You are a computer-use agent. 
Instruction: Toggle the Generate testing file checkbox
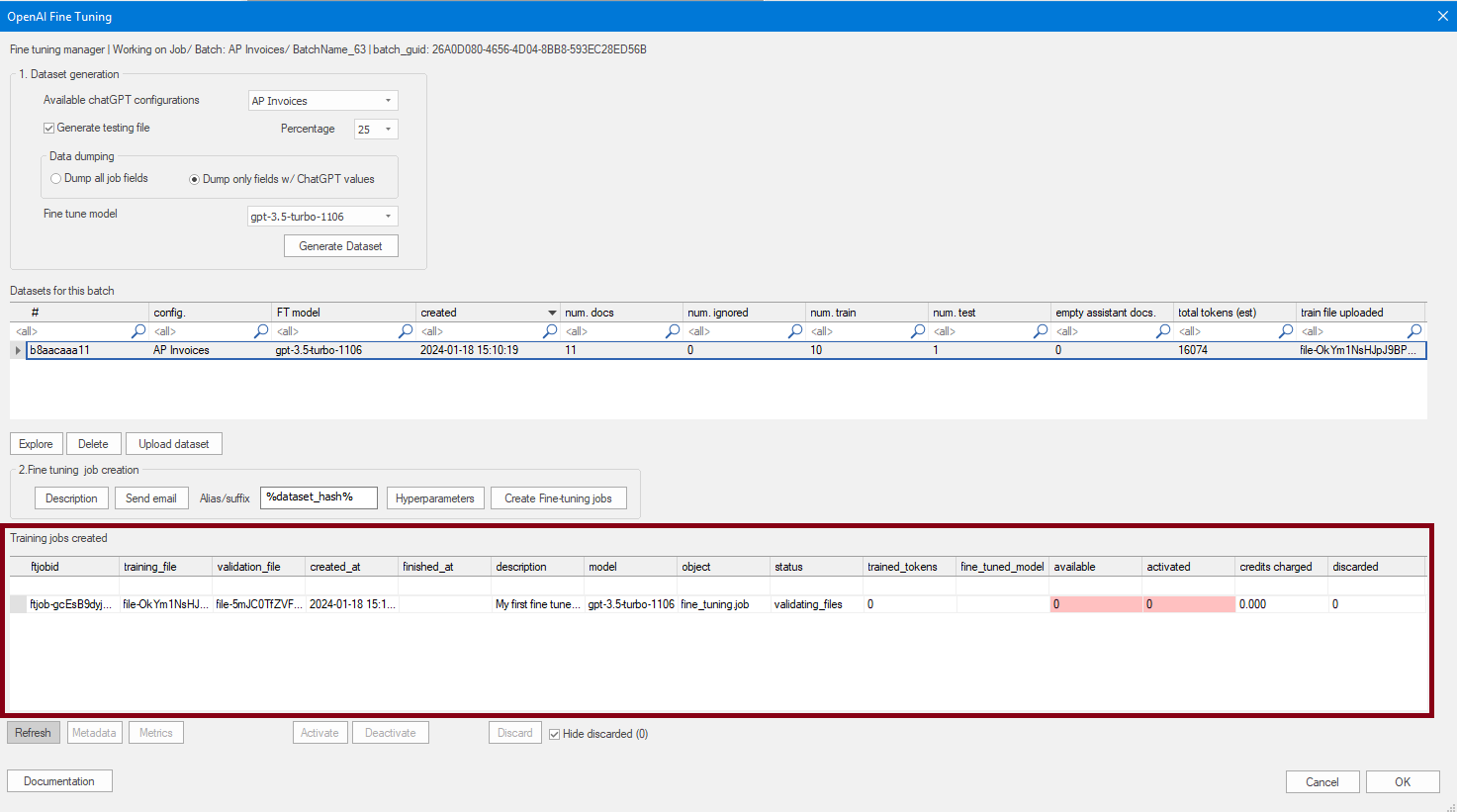pos(48,128)
